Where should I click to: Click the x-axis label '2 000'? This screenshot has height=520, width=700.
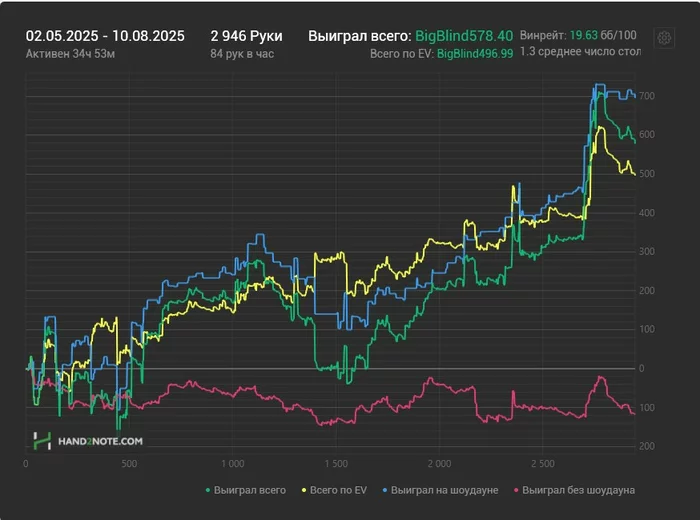(x=440, y=464)
